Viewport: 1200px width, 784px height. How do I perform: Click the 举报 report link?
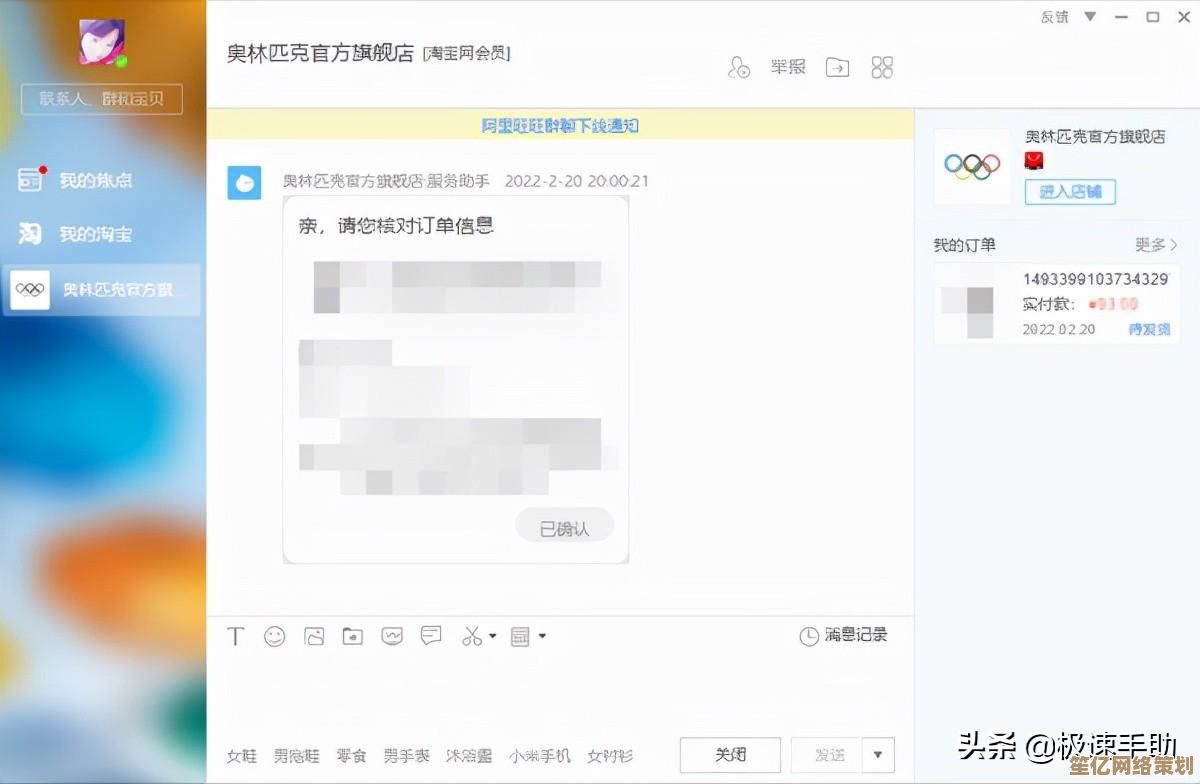(x=788, y=67)
